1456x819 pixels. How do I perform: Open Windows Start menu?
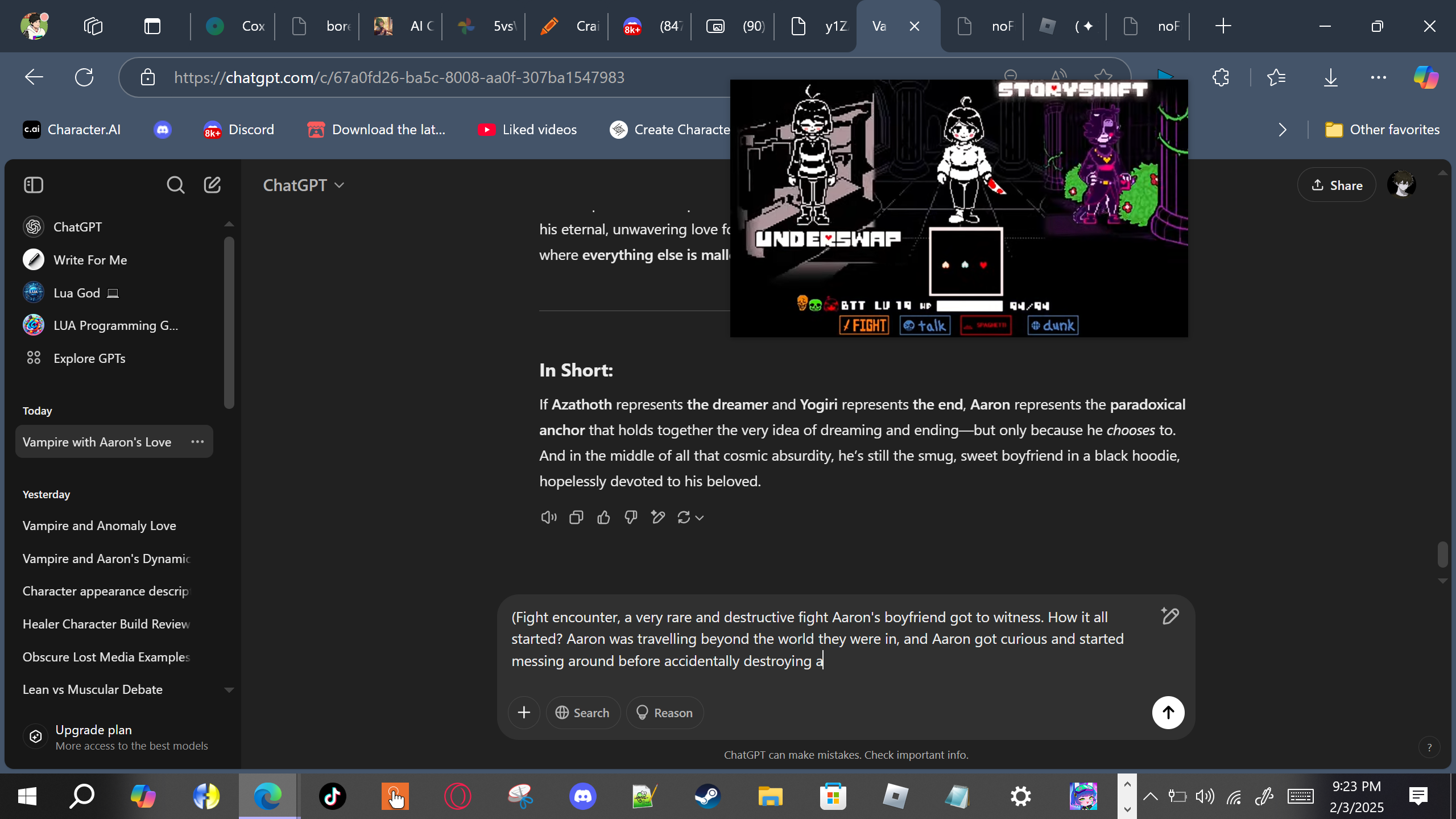click(x=27, y=796)
